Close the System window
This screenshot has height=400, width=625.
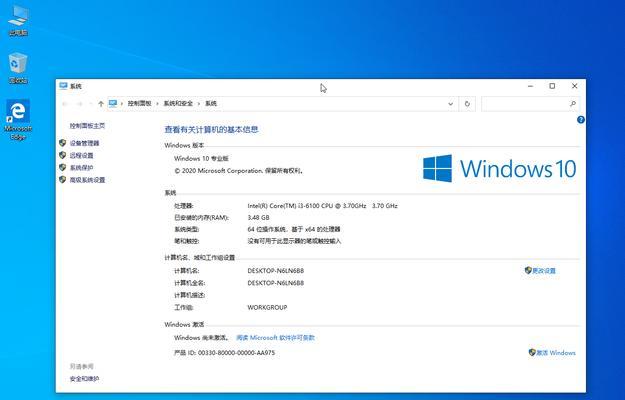point(574,86)
